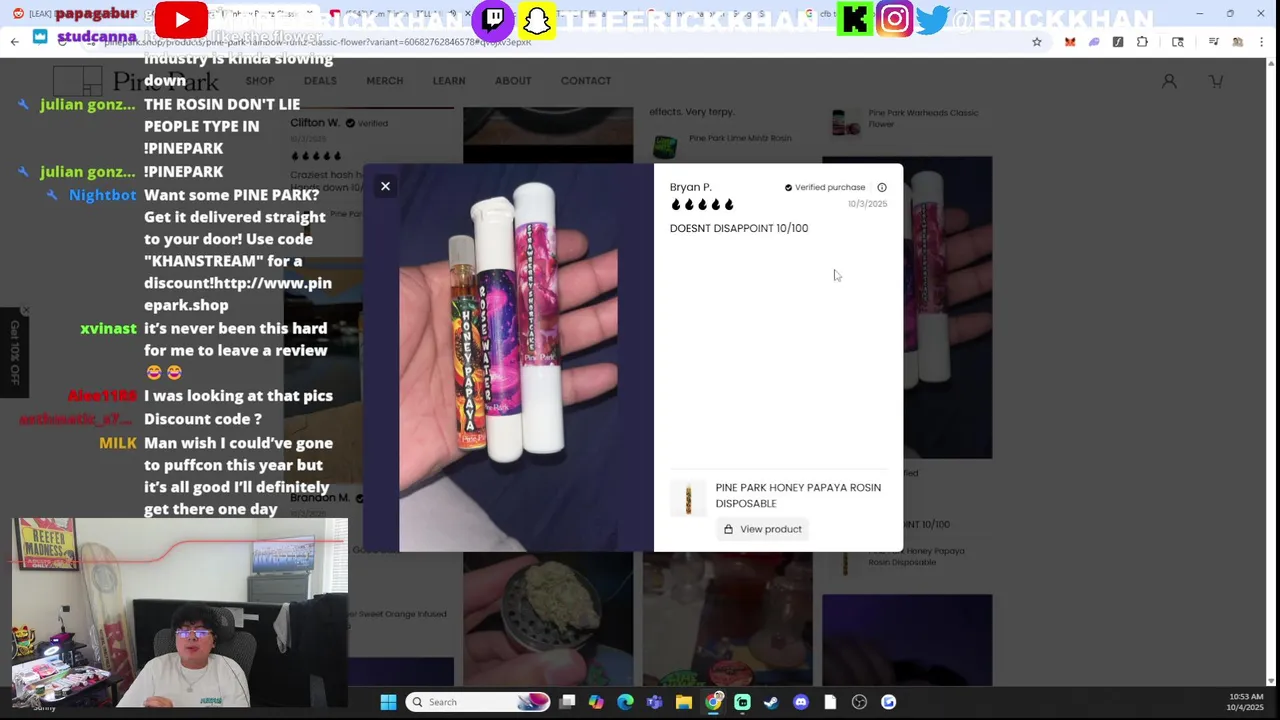The height and width of the screenshot is (720, 1280).
Task: Launch Copilot from the taskbar
Action: point(596,702)
